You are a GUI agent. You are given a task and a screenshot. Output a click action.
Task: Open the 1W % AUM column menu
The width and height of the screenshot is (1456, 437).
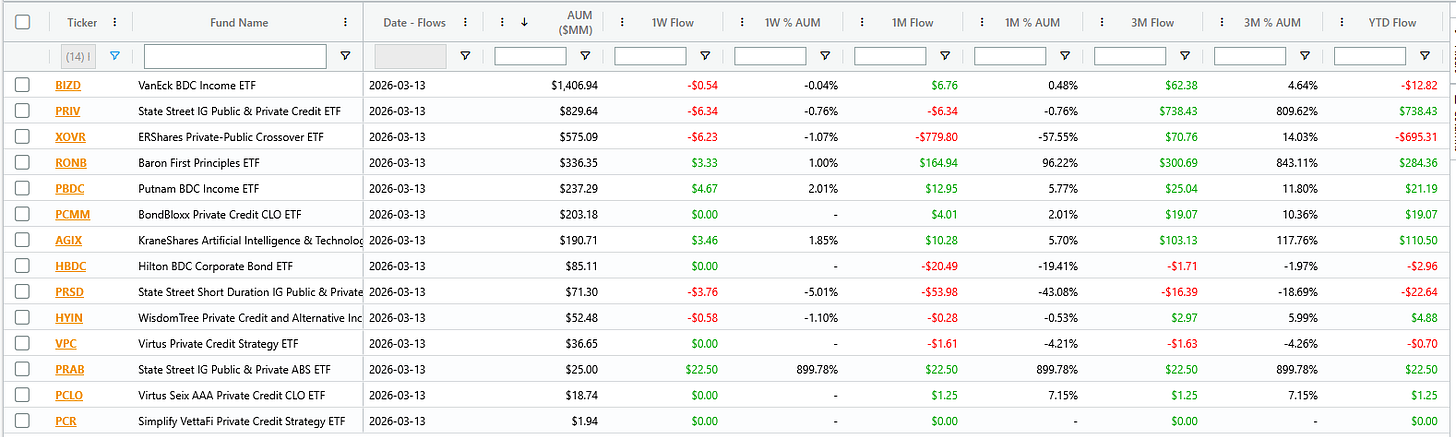[742, 22]
